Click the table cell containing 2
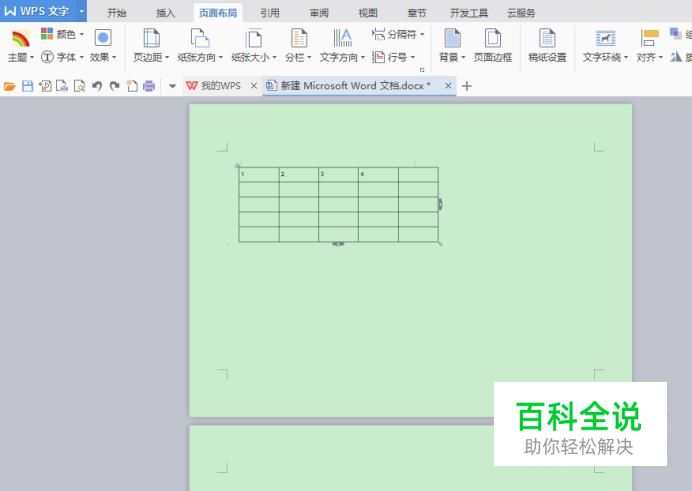Image resolution: width=692 pixels, height=491 pixels. [299, 175]
